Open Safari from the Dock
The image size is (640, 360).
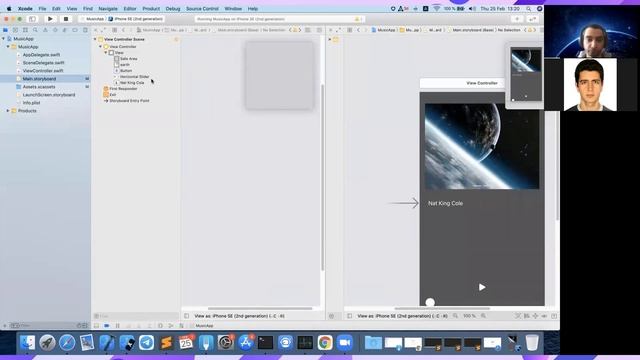point(67,342)
